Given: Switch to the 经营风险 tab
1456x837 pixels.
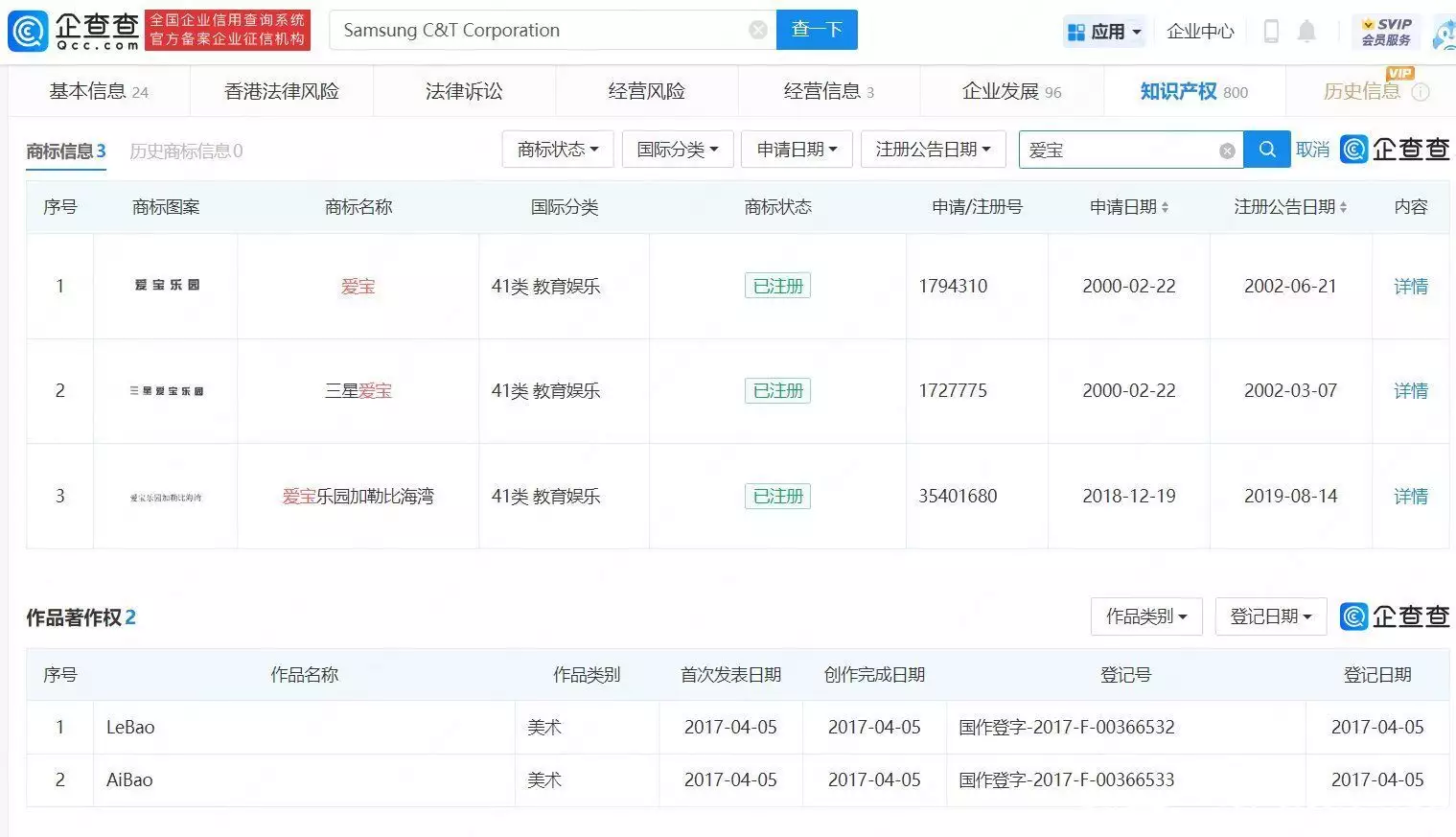Looking at the screenshot, I should (x=647, y=91).
